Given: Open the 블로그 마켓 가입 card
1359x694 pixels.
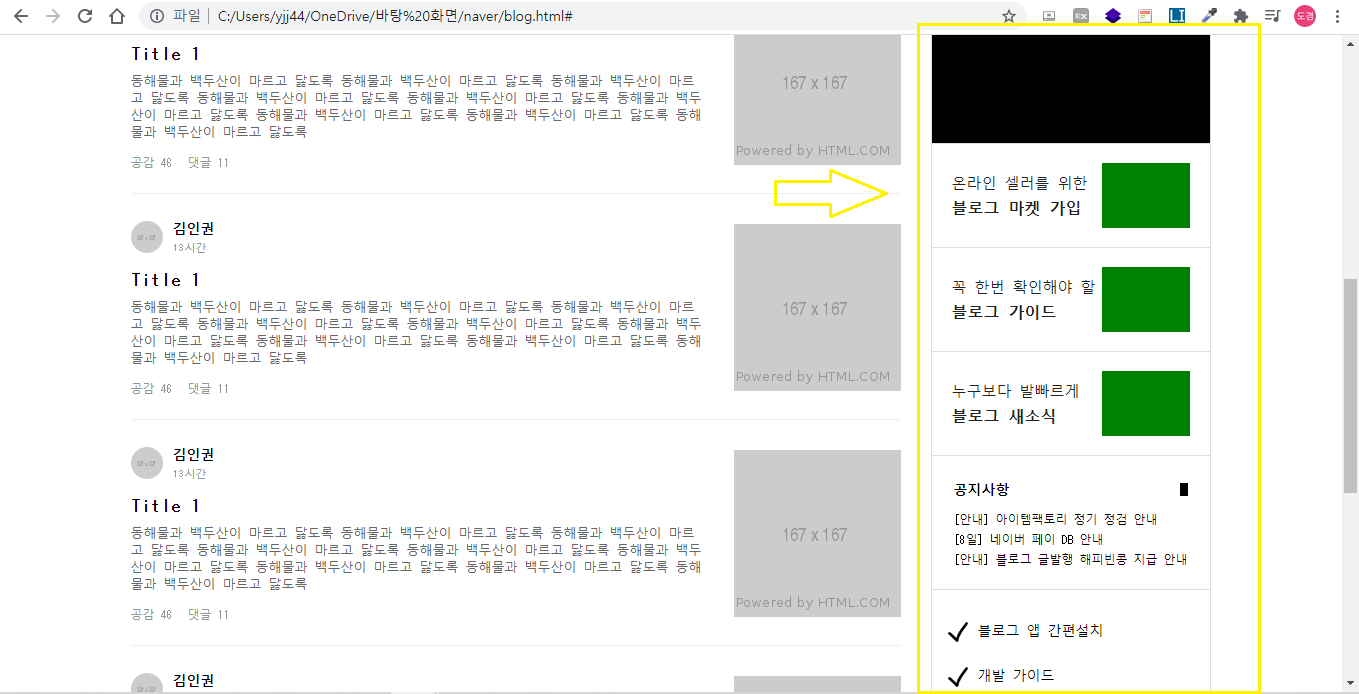Looking at the screenshot, I should coord(1071,196).
